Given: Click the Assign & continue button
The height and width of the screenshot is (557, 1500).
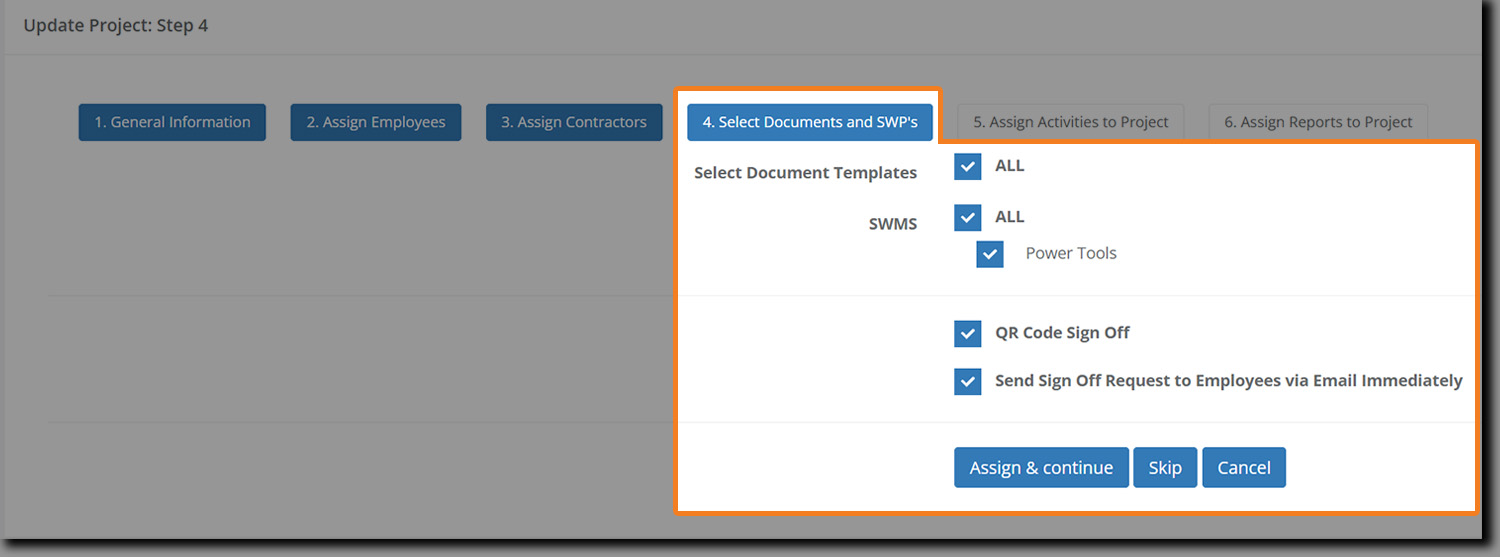Looking at the screenshot, I should [1041, 468].
